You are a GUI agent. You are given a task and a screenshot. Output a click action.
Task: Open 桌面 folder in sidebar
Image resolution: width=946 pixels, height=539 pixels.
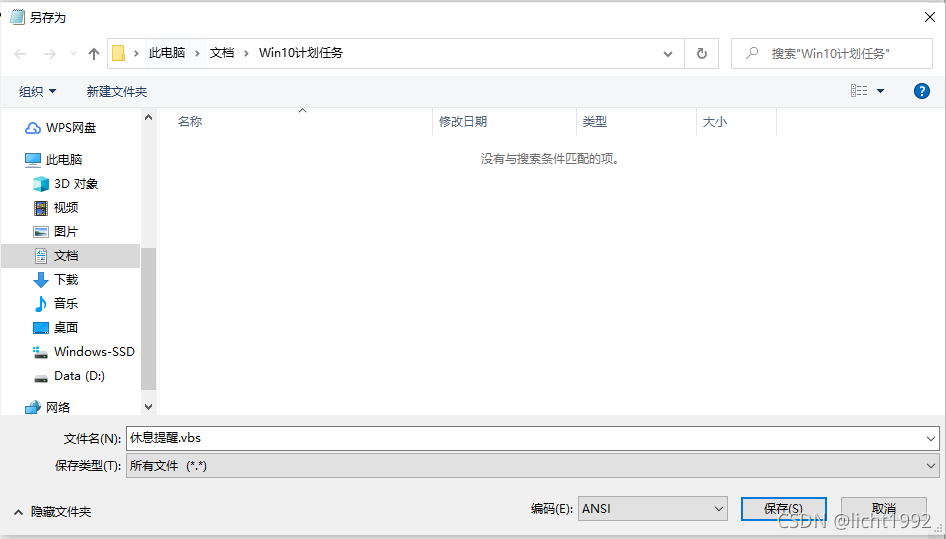[x=56, y=327]
